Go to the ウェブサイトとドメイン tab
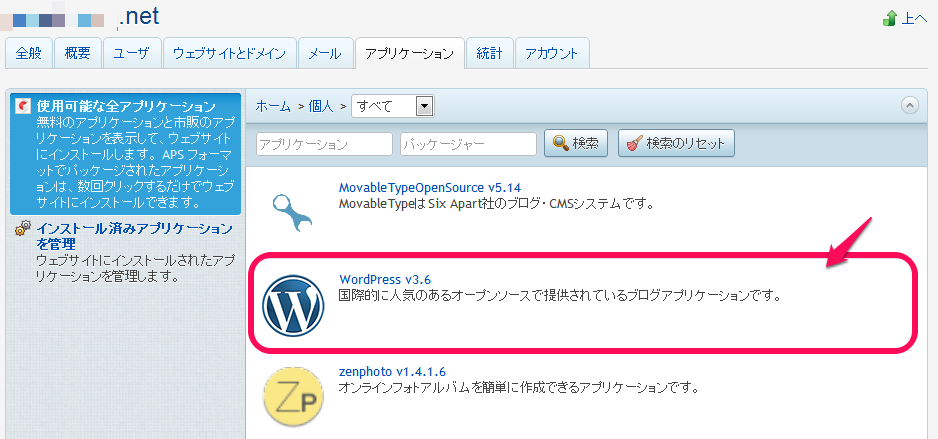Viewport: 938px width, 439px height. click(230, 53)
